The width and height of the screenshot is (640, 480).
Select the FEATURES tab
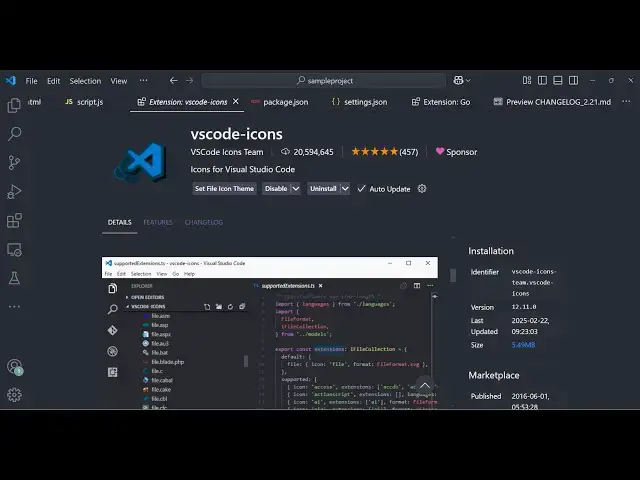[x=158, y=222]
